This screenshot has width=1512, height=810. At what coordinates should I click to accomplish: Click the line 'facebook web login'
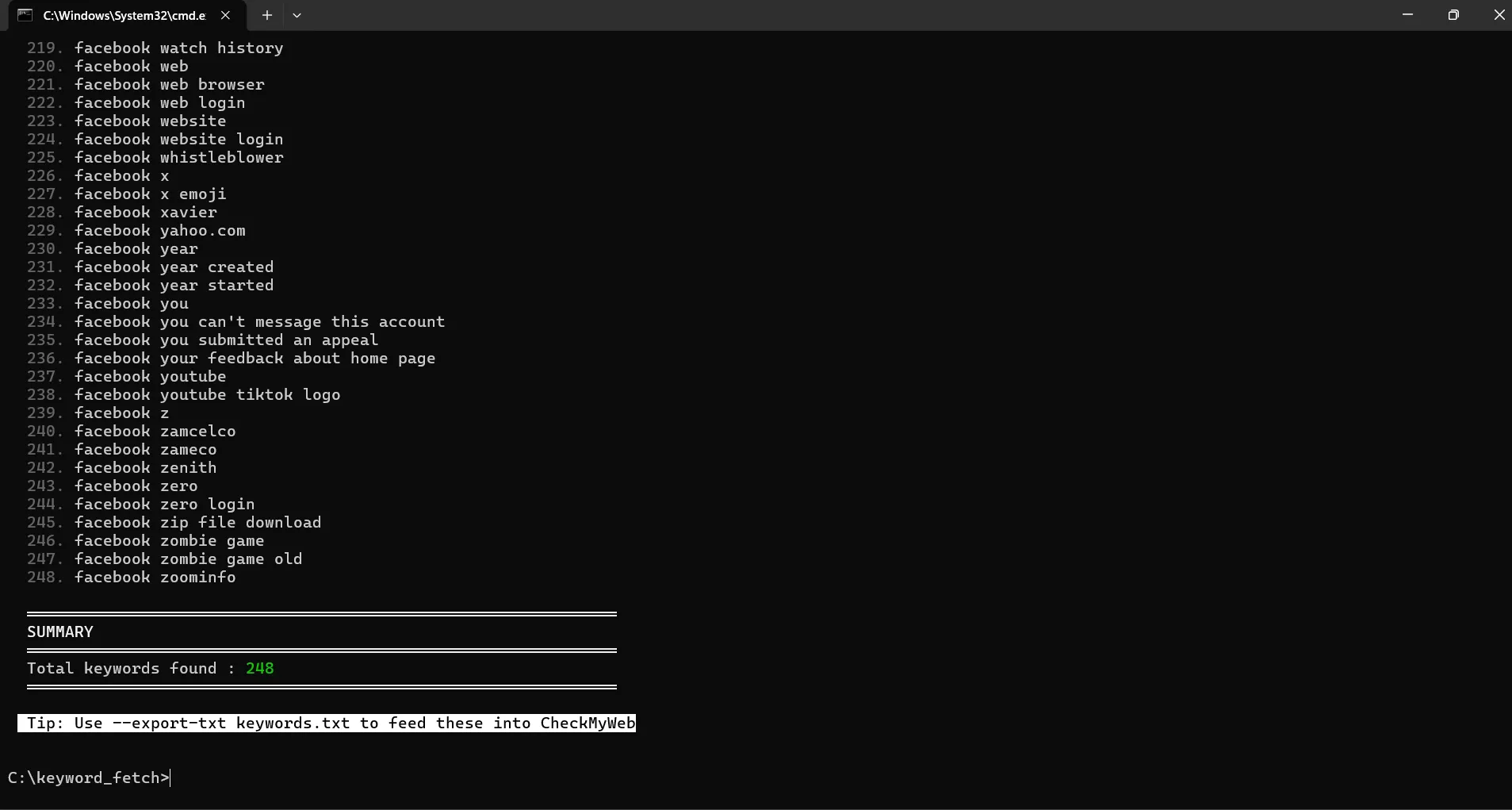click(160, 103)
